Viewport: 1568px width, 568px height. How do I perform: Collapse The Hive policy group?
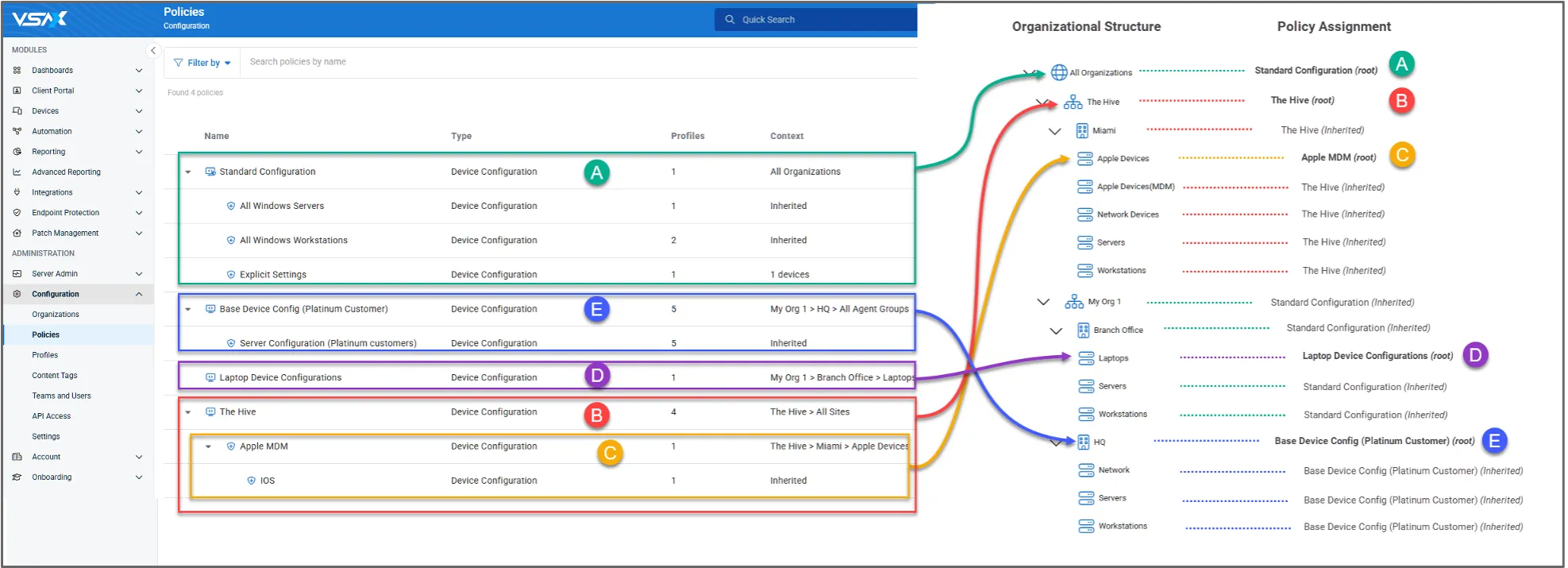pyautogui.click(x=188, y=412)
